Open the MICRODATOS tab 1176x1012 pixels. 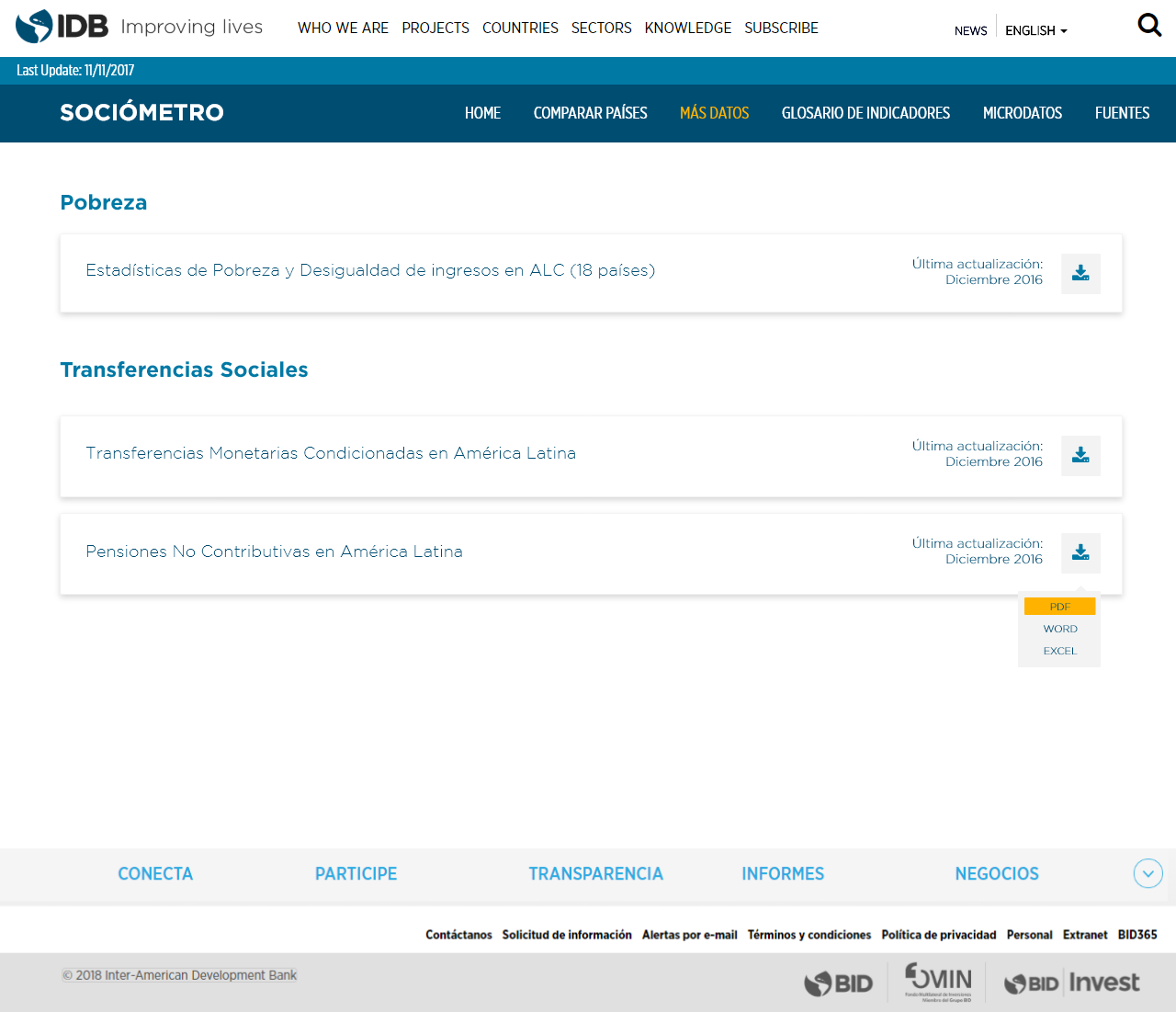[x=1022, y=113]
